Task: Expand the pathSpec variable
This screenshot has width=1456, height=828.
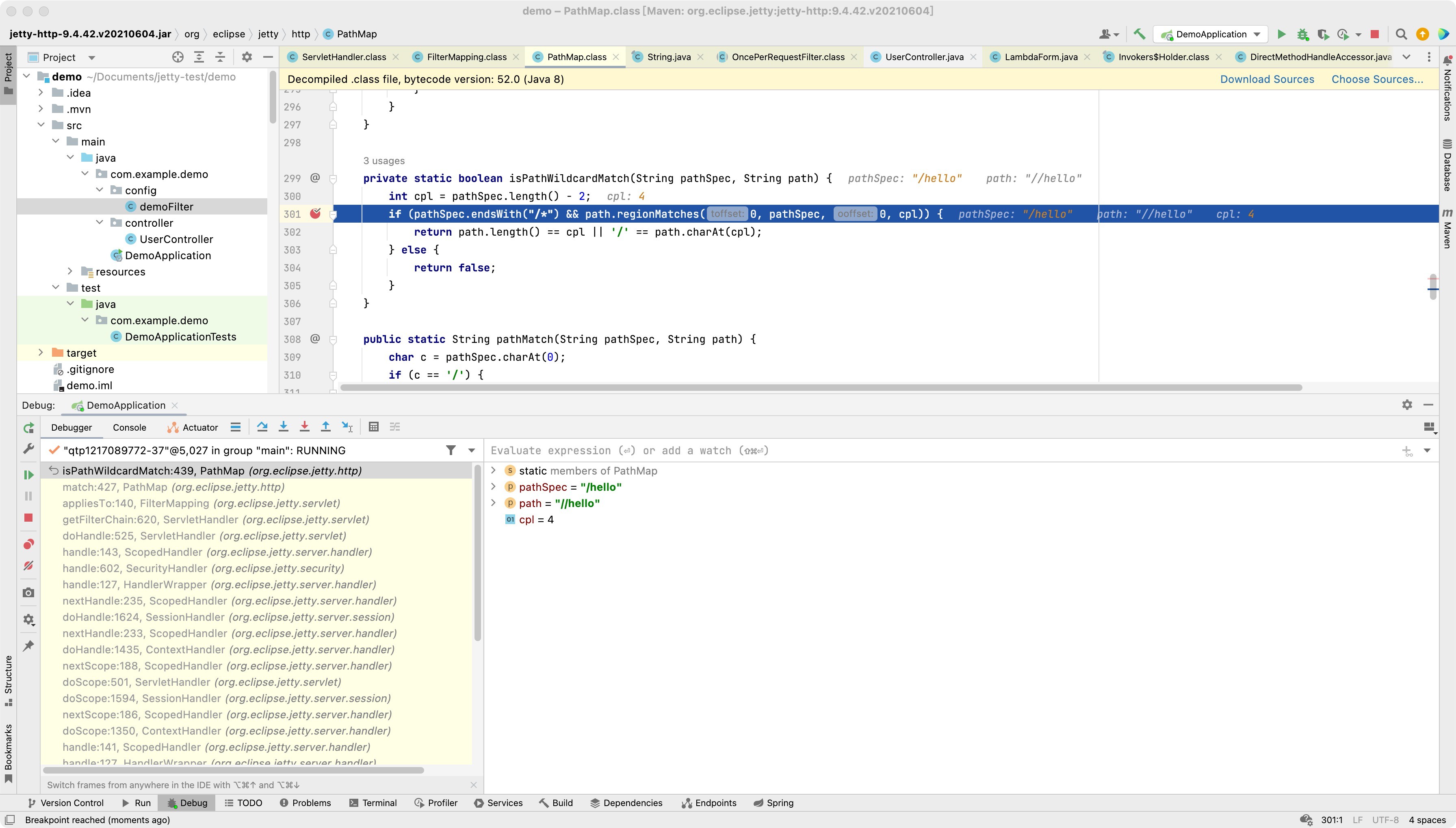Action: pos(494,487)
